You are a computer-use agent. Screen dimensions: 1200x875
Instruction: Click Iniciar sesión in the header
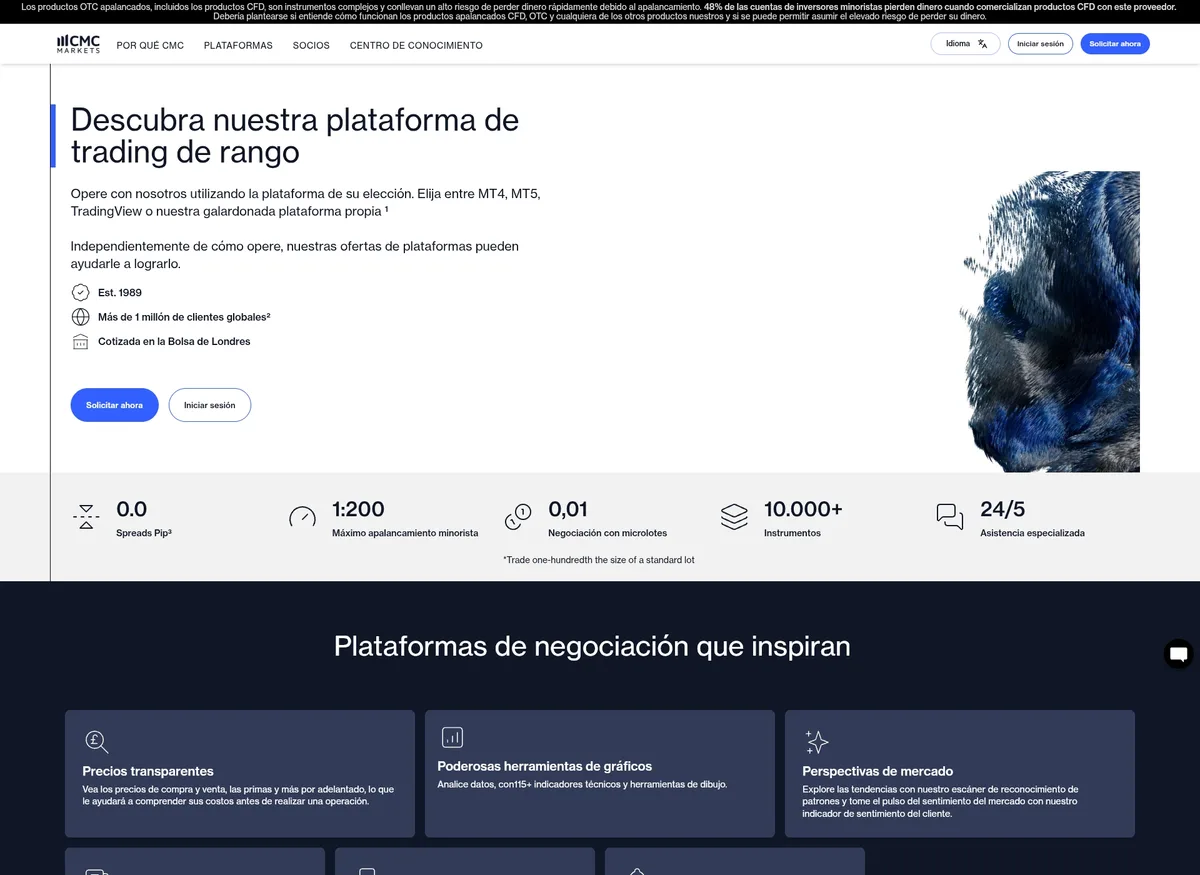point(1040,44)
